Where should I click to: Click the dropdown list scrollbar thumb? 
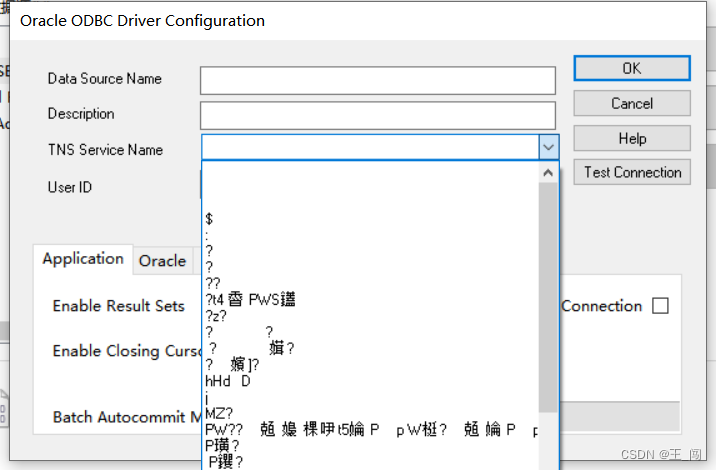pos(548,298)
